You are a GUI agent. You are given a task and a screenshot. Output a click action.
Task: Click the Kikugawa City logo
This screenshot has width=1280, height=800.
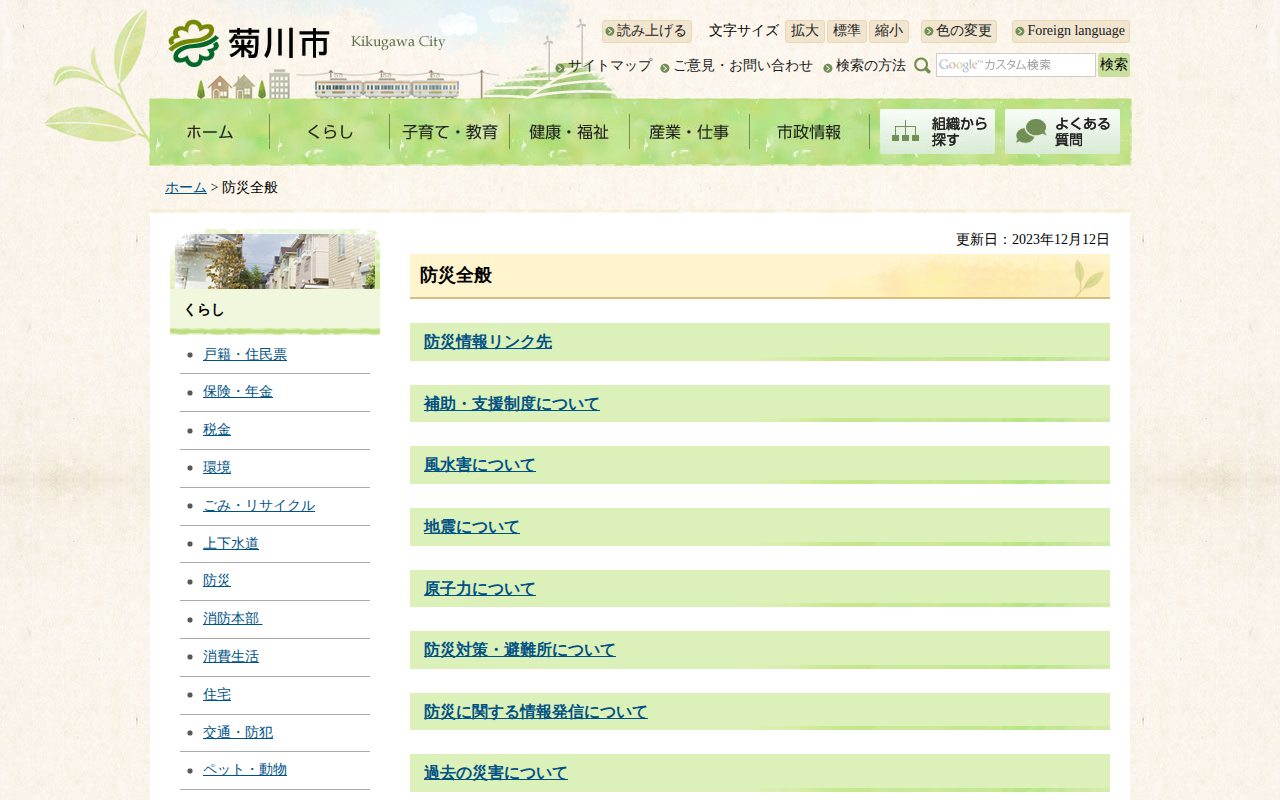[250, 43]
